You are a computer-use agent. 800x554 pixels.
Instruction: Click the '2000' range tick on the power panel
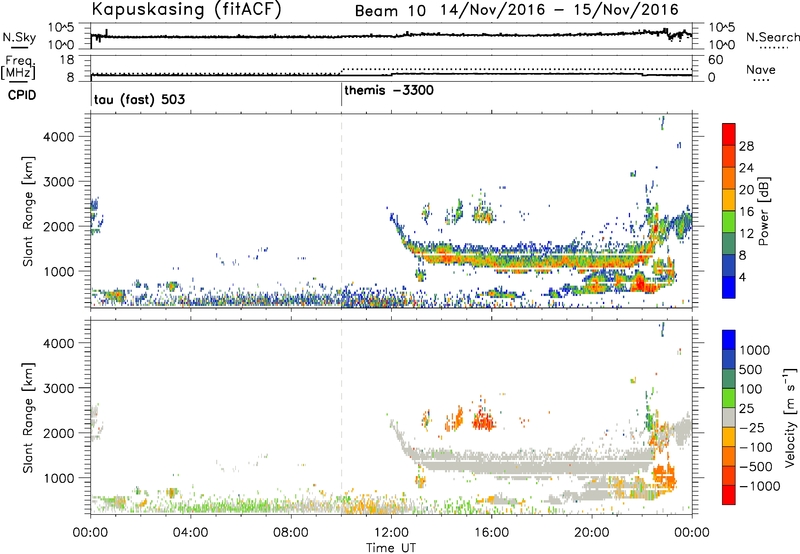58,226
